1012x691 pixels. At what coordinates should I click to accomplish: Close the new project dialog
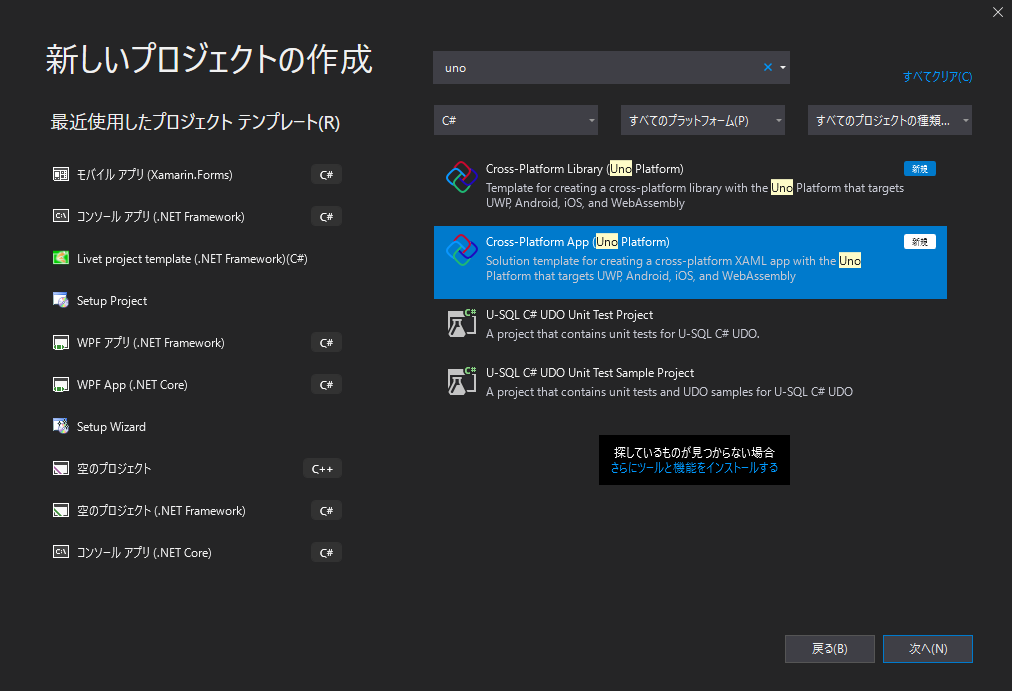(x=998, y=12)
